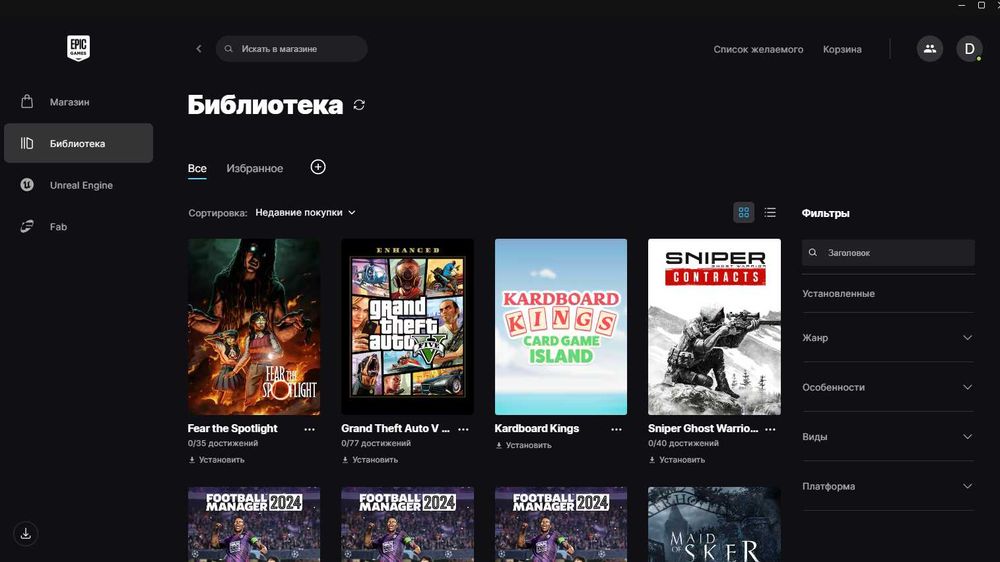Click the Kardboard Kings title

tap(536, 429)
